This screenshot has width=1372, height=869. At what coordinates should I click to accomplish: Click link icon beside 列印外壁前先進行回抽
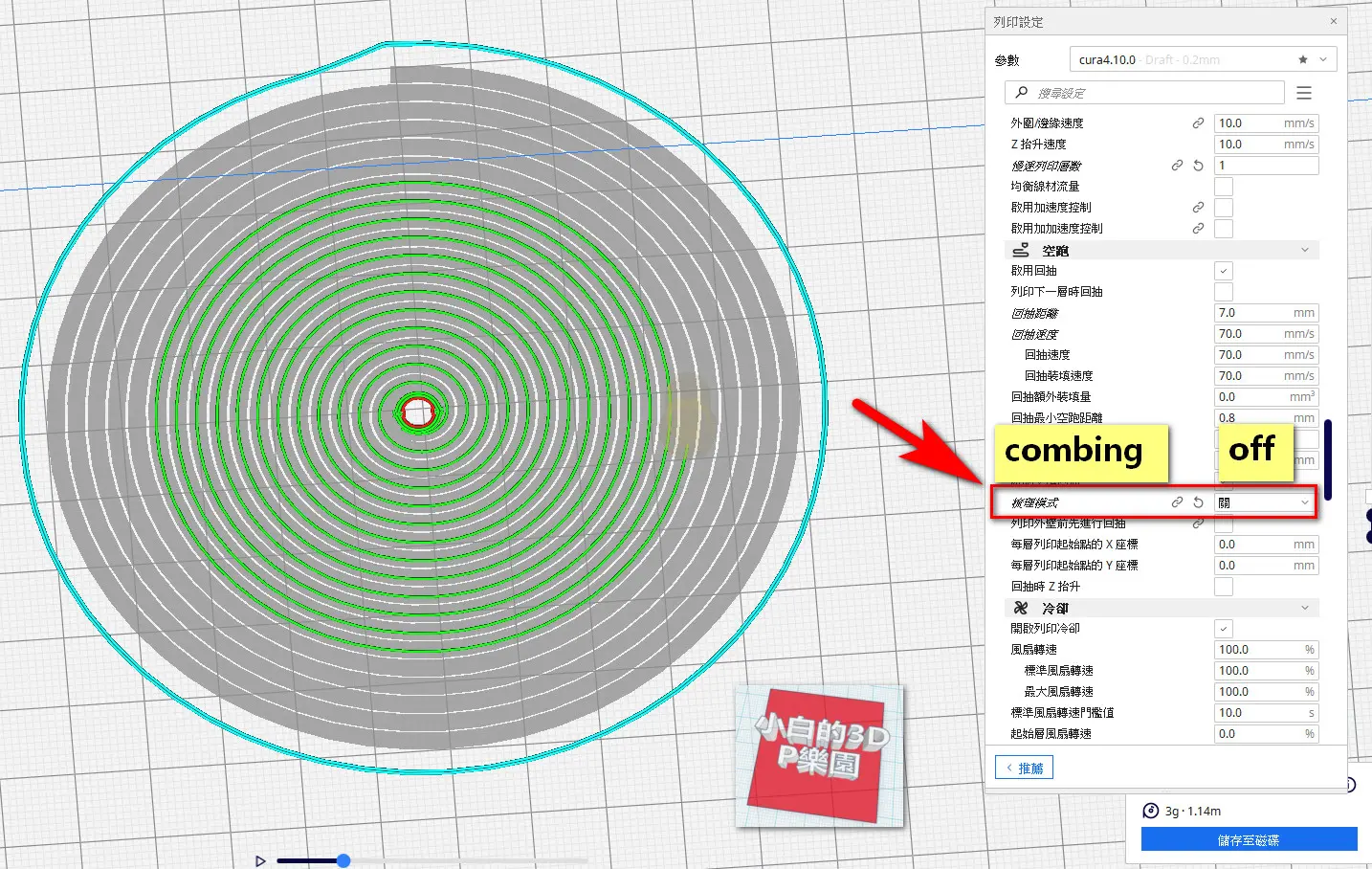coord(1198,524)
